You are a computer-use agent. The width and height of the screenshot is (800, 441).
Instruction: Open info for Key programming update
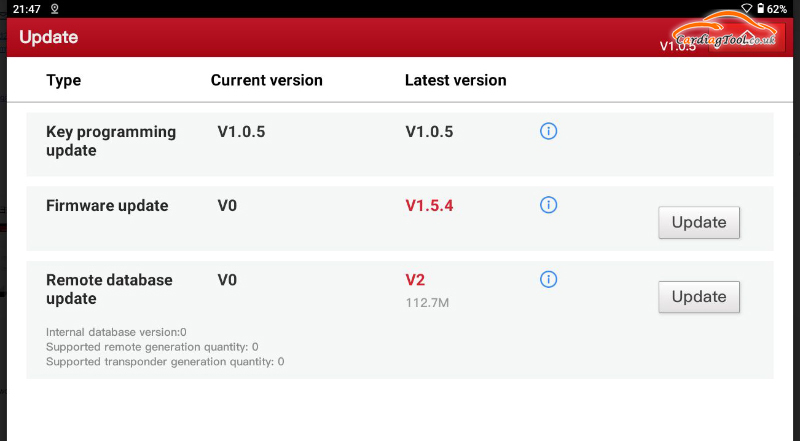pos(548,131)
